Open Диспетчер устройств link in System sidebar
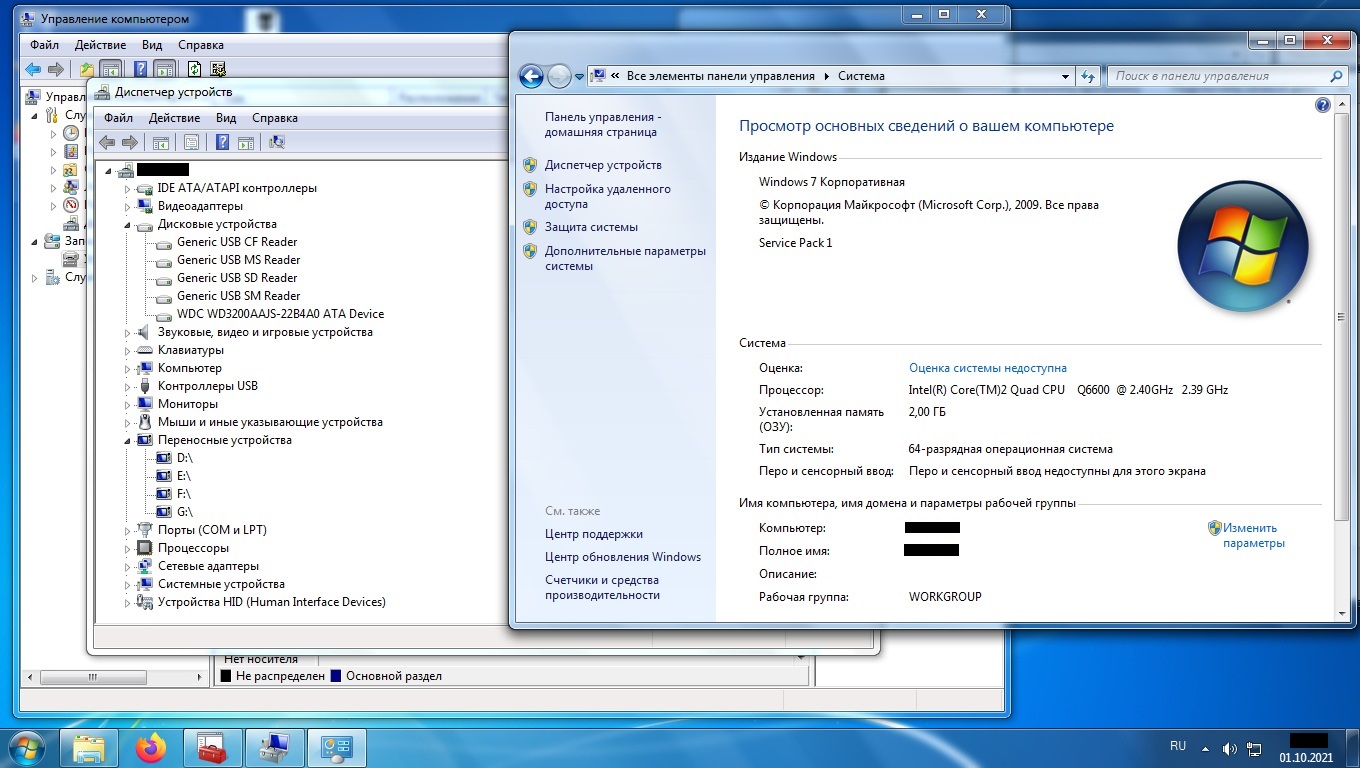The image size is (1360, 768). [603, 165]
